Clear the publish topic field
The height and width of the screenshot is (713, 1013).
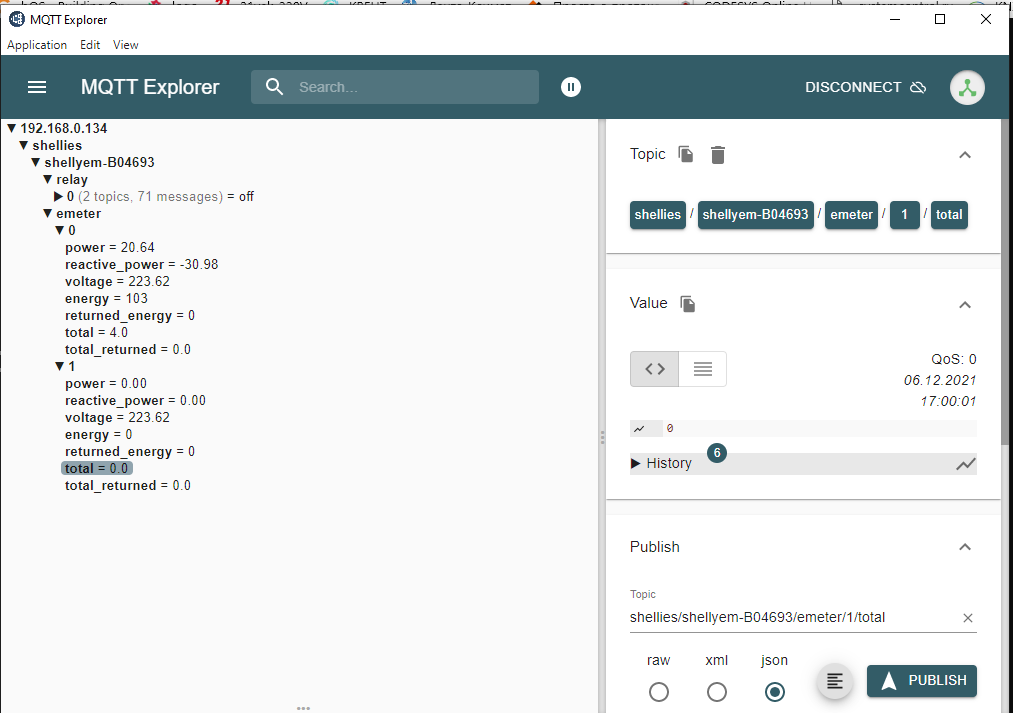point(967,618)
